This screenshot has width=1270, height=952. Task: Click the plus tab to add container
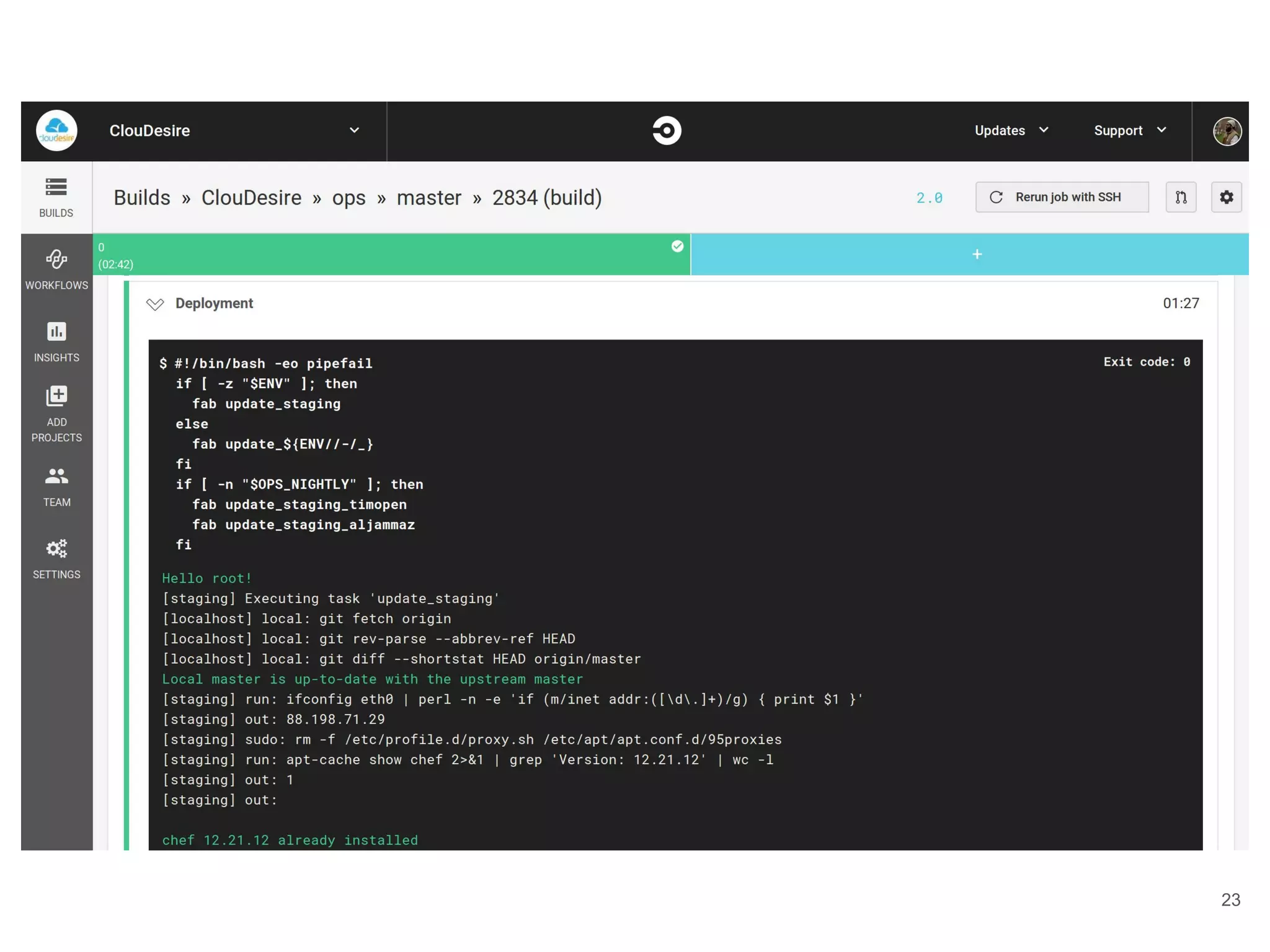tap(977, 255)
